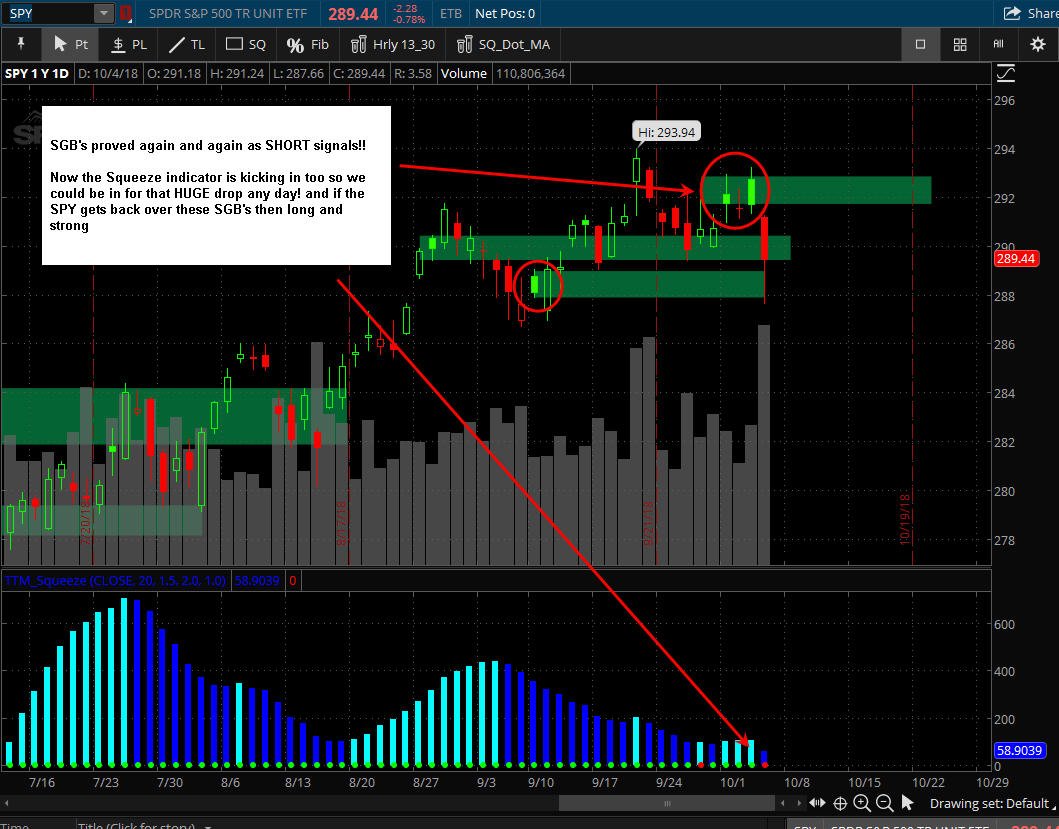Select the Price Level (PL) tool

[128, 45]
